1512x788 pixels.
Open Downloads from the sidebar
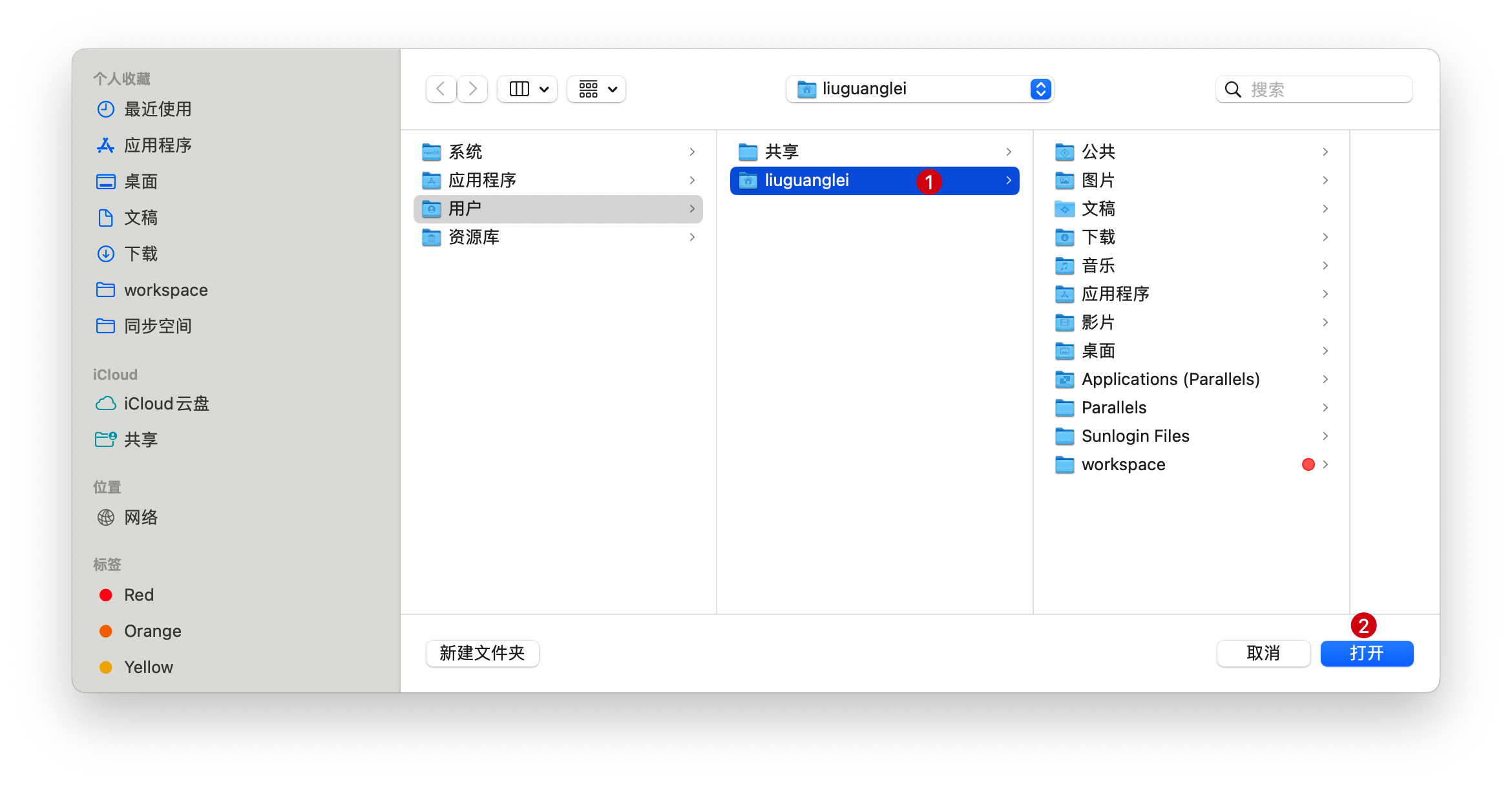point(140,254)
